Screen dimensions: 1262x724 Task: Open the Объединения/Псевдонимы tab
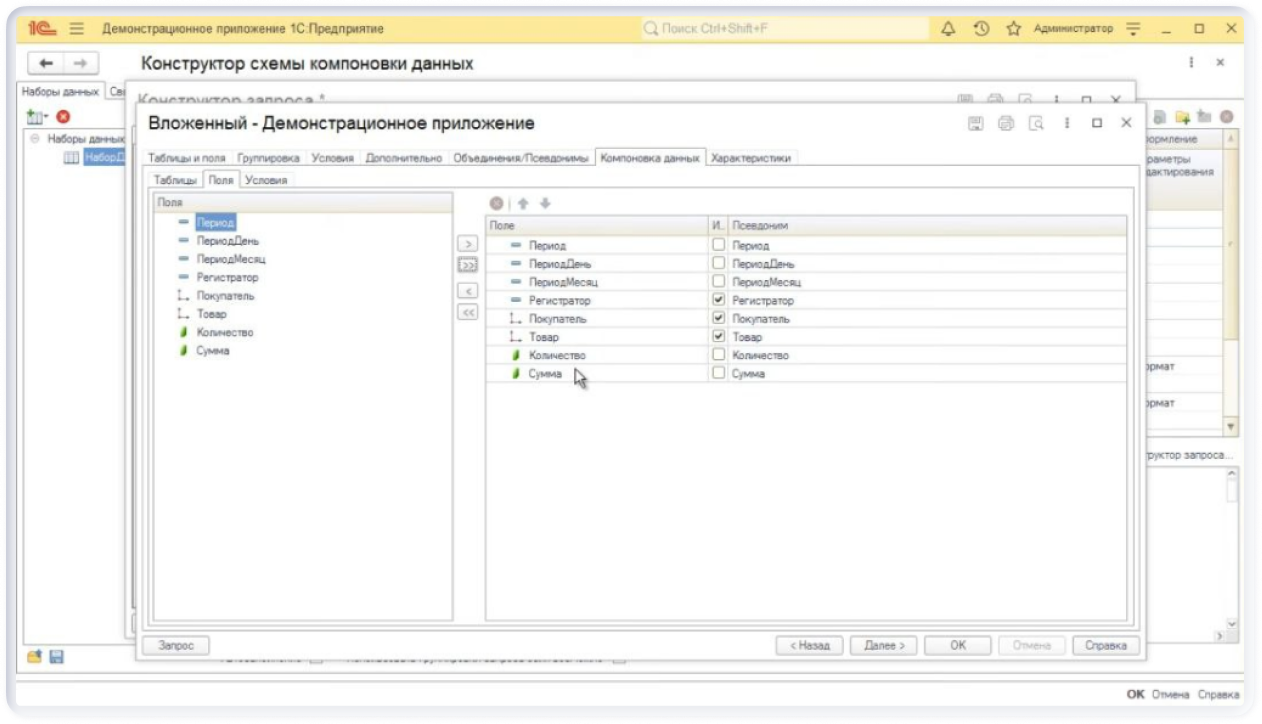520,158
